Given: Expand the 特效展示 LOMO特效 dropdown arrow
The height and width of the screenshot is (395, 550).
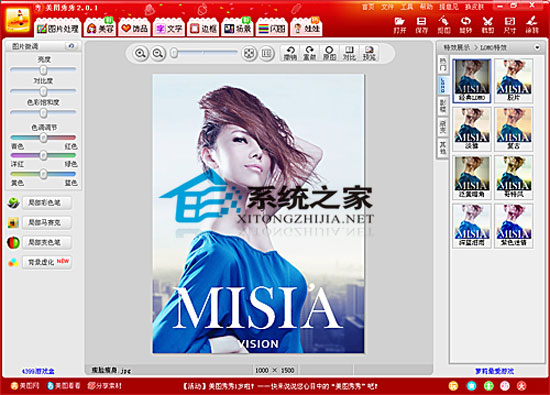Looking at the screenshot, I should pyautogui.click(x=537, y=47).
